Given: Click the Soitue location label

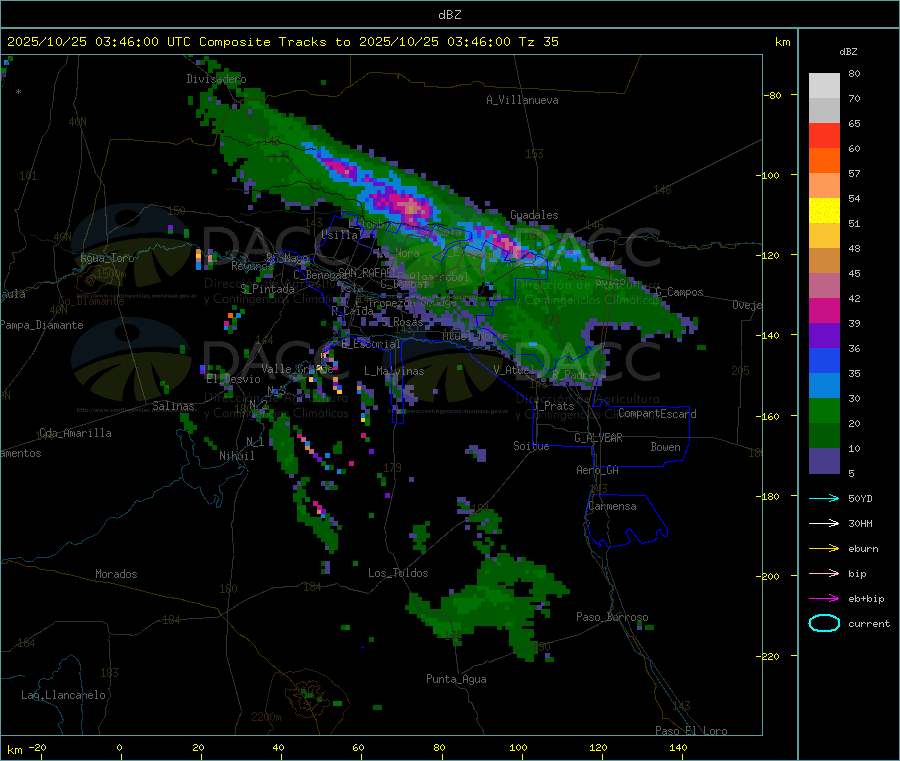Looking at the screenshot, I should point(531,446).
